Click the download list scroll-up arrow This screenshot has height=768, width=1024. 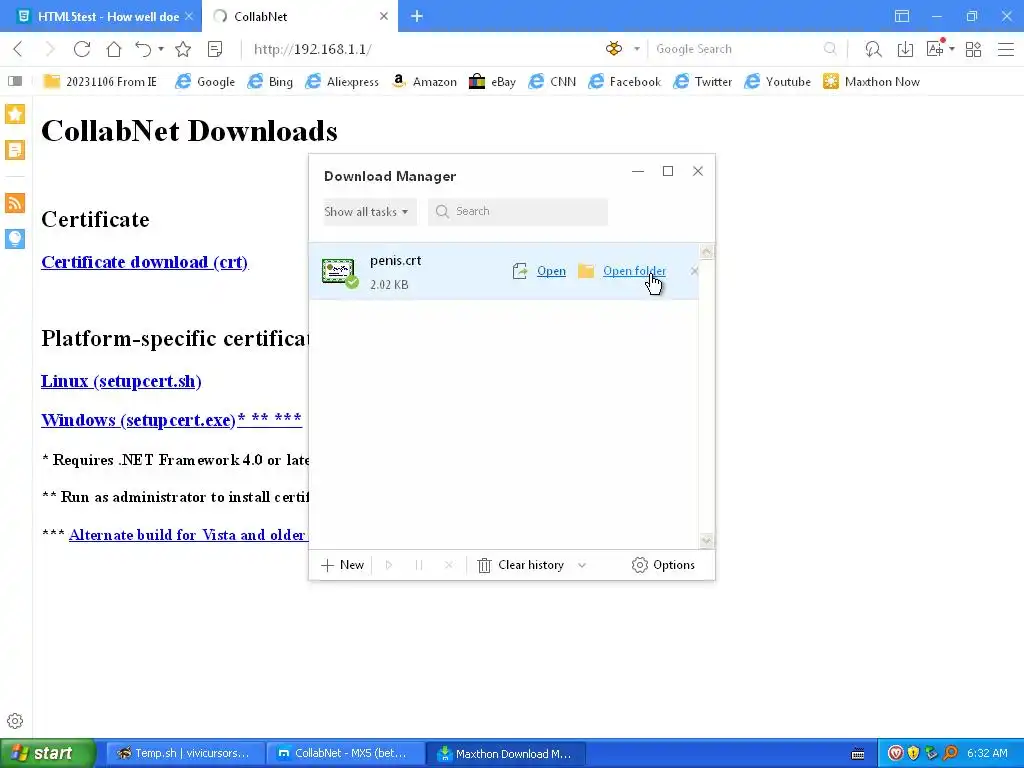click(x=706, y=252)
